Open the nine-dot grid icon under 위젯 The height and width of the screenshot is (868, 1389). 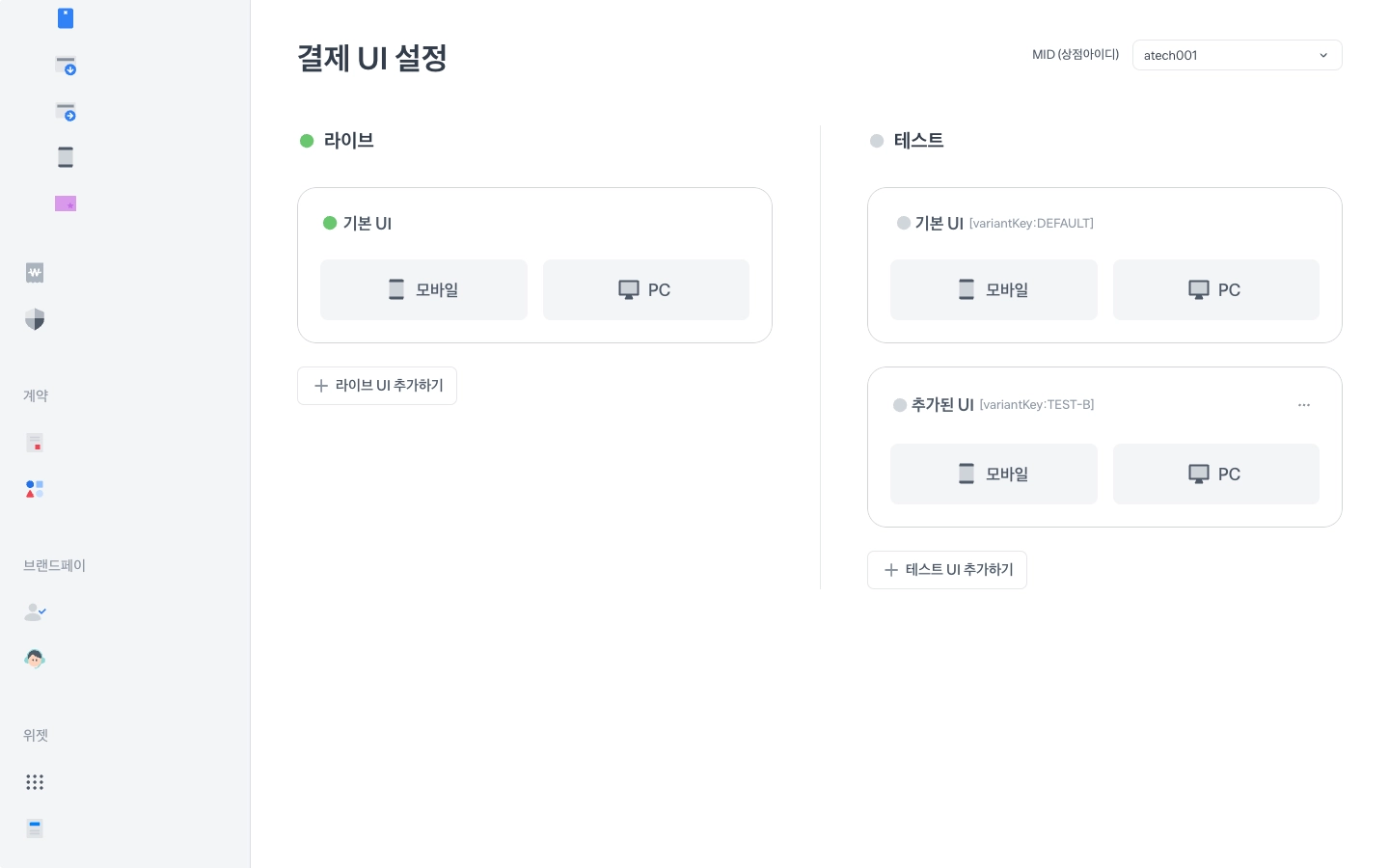tap(35, 782)
